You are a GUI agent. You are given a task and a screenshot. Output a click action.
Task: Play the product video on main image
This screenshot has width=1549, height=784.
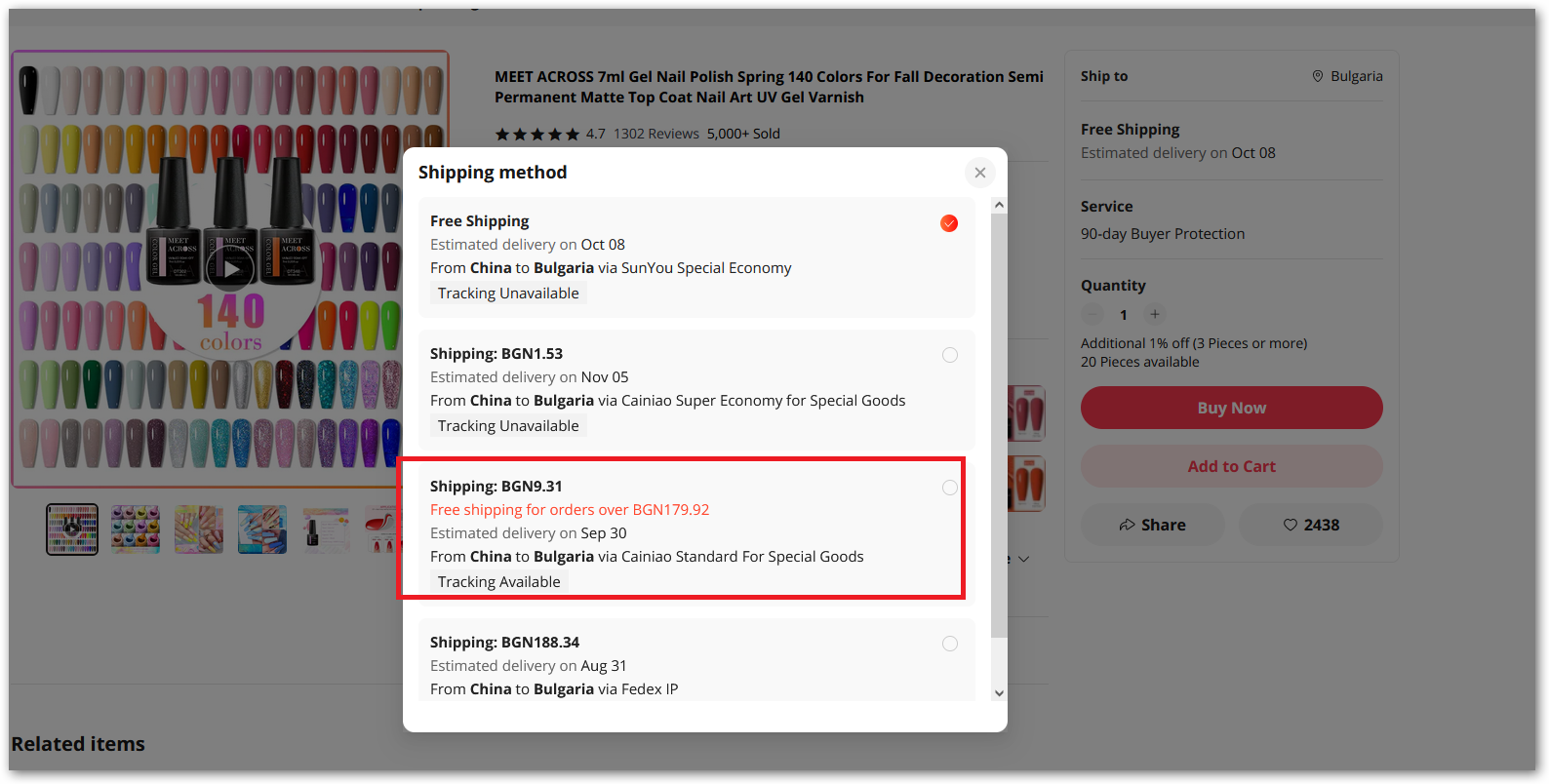229,270
